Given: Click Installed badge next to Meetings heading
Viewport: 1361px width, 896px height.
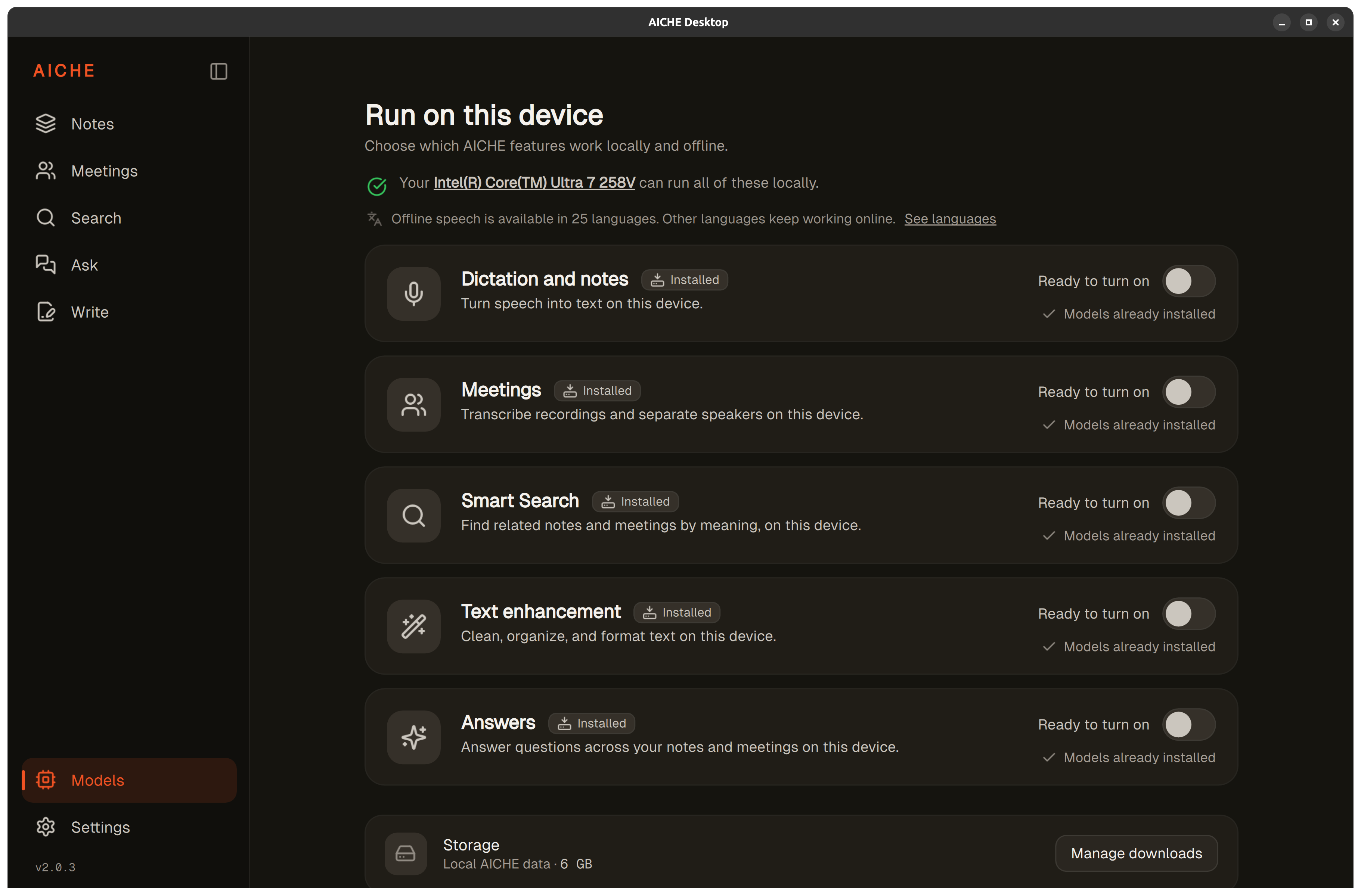Looking at the screenshot, I should pyautogui.click(x=597, y=391).
